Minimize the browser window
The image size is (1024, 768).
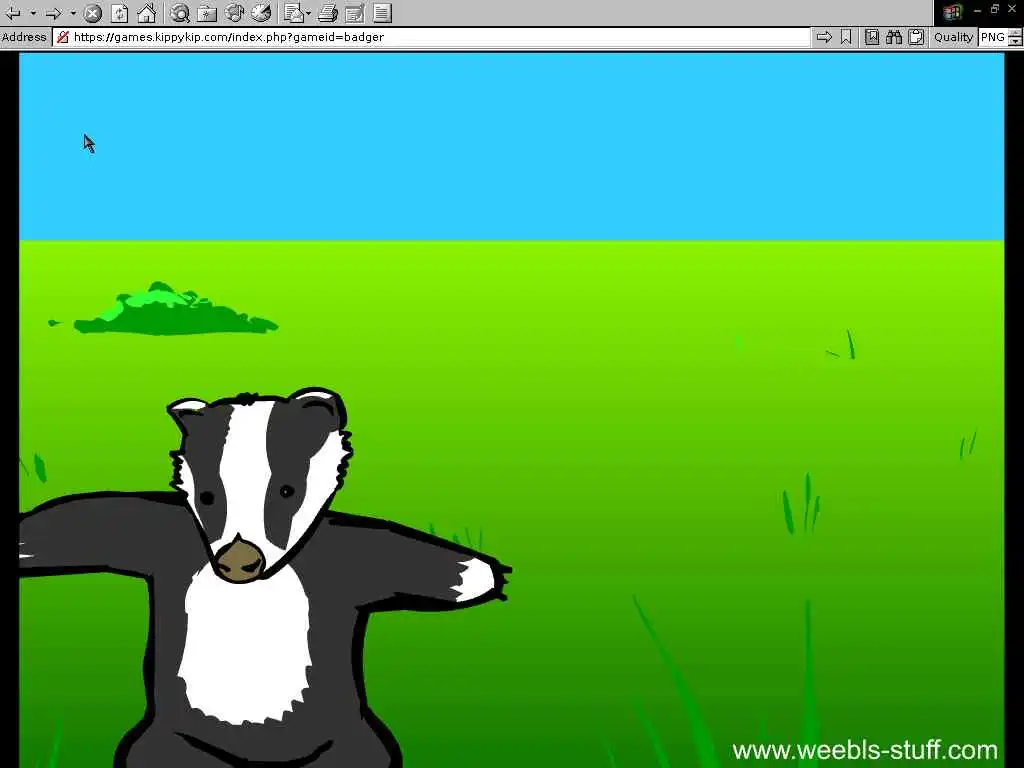[x=977, y=10]
